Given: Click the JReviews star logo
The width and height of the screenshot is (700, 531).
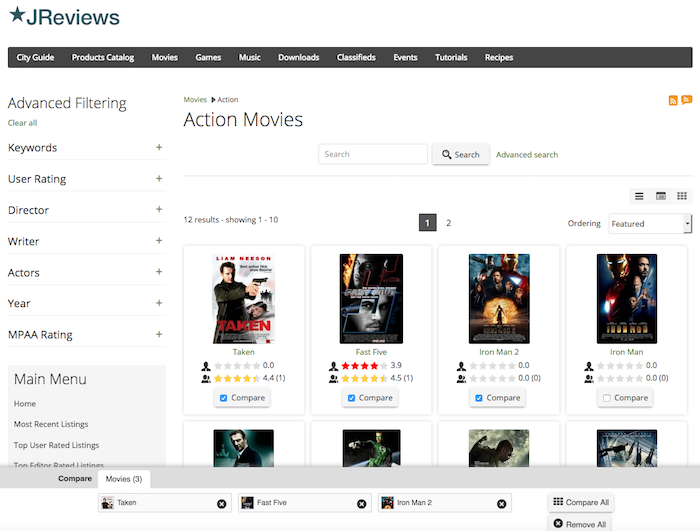Looking at the screenshot, I should [x=64, y=17].
